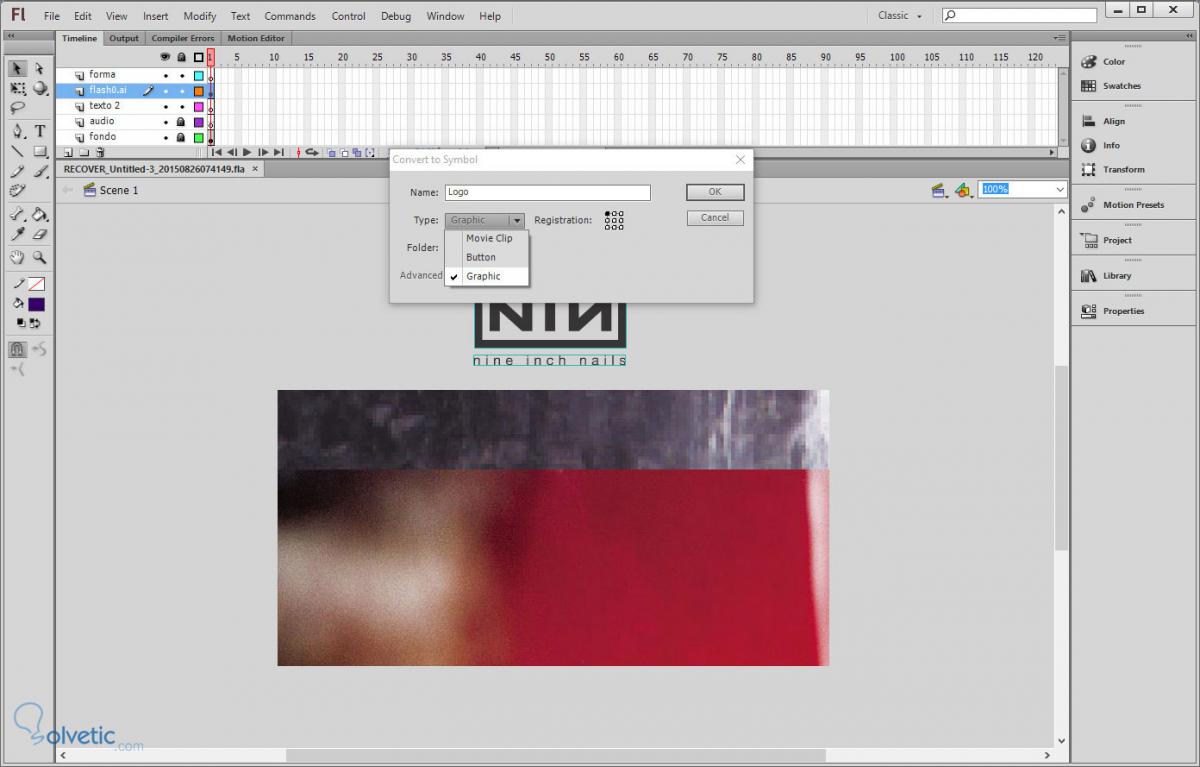Select the Eyedropper tool
1200x767 pixels.
(18, 234)
